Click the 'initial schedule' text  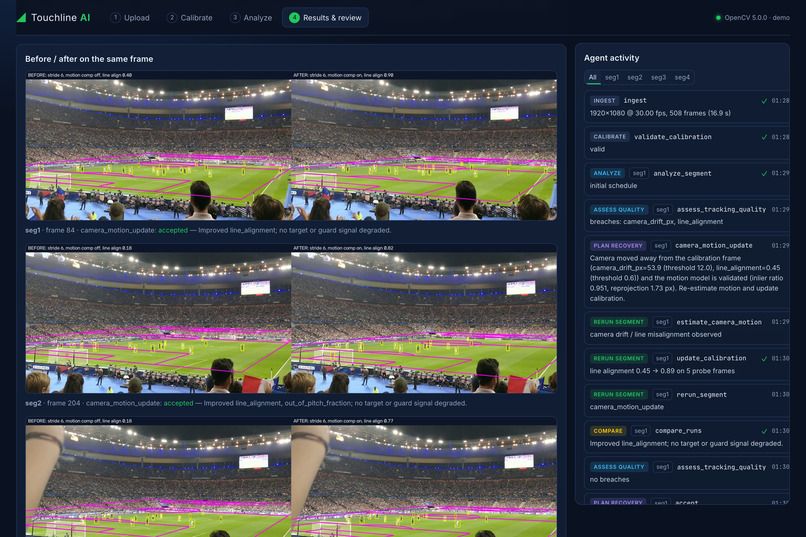pos(613,186)
